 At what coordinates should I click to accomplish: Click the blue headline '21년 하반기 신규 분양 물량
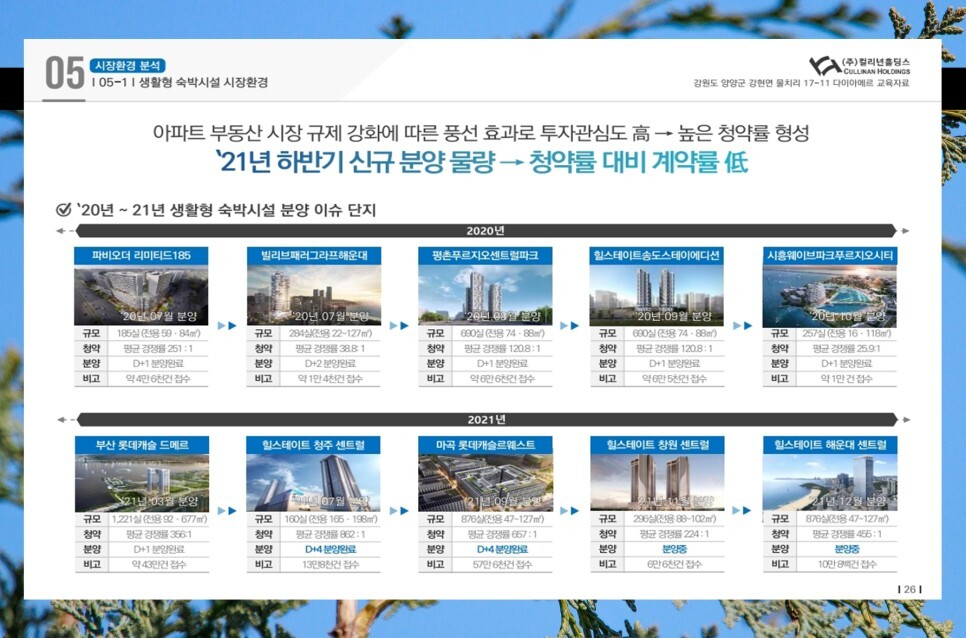click(x=482, y=163)
